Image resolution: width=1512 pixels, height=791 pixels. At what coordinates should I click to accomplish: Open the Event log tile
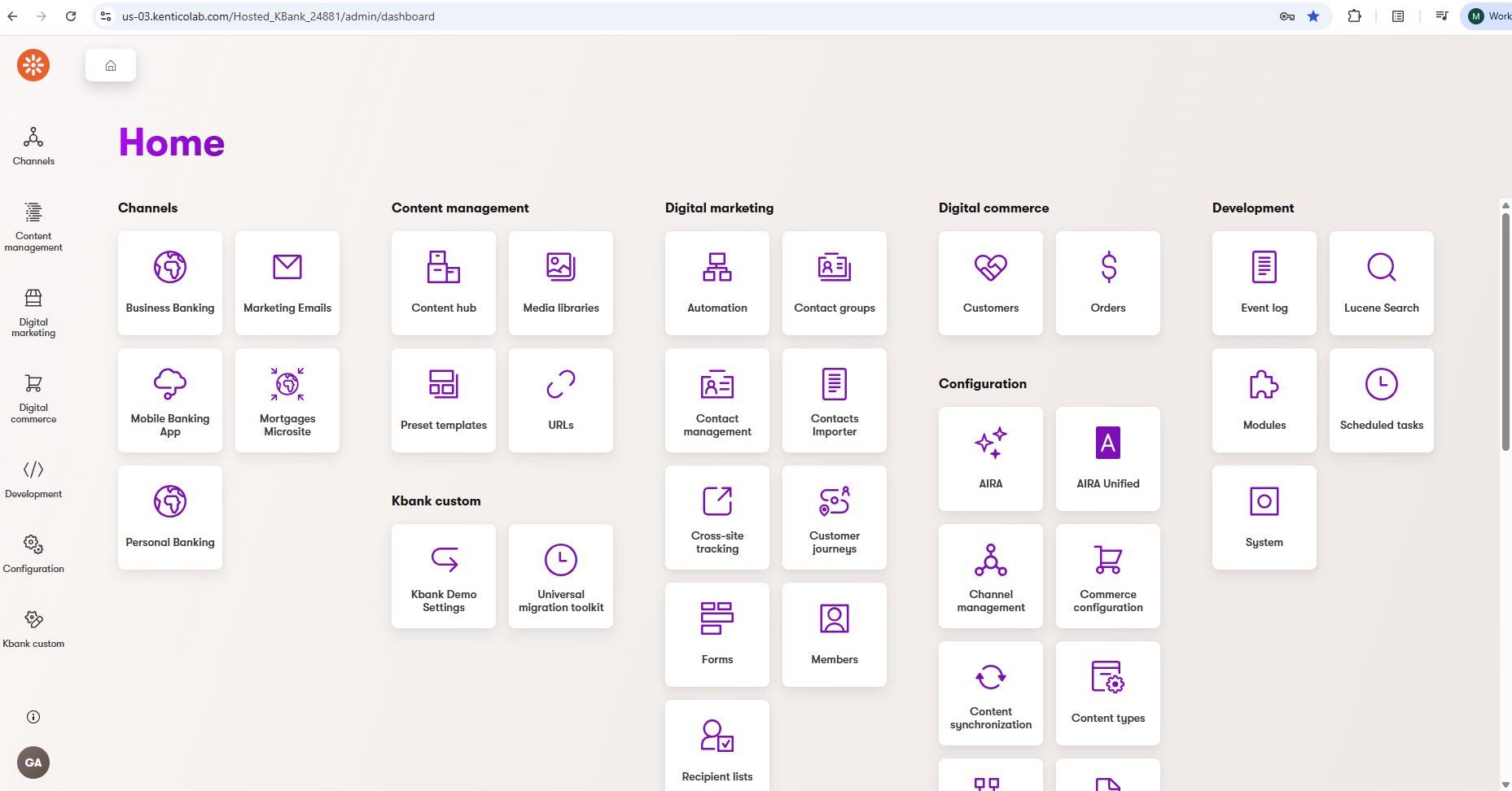(x=1264, y=282)
